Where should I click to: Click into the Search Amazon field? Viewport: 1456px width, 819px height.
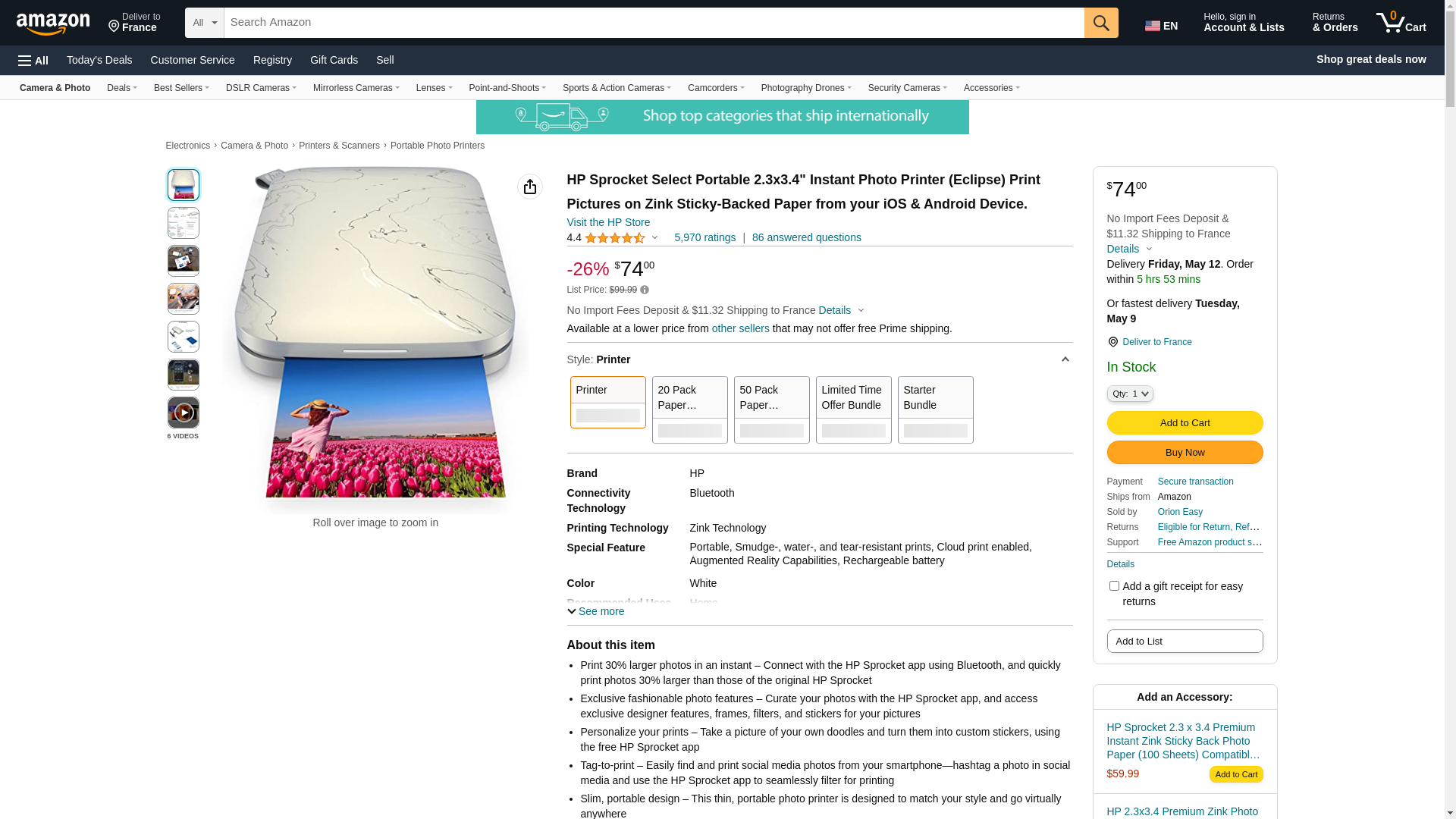(654, 23)
